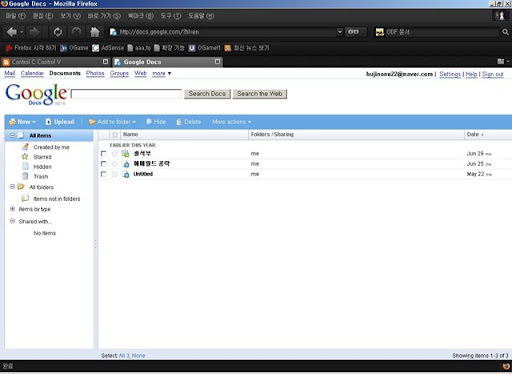Click the Upload icon in toolbar
The image size is (512, 374).
tap(49, 122)
